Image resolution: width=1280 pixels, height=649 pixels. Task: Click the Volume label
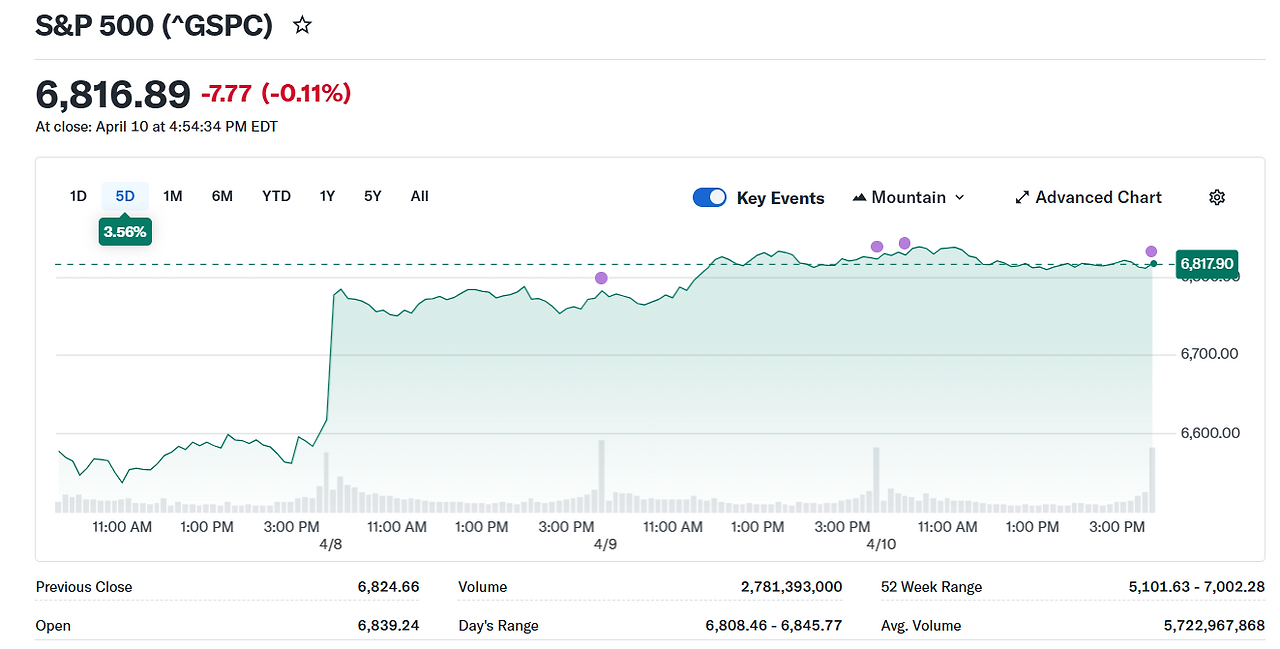click(x=483, y=587)
